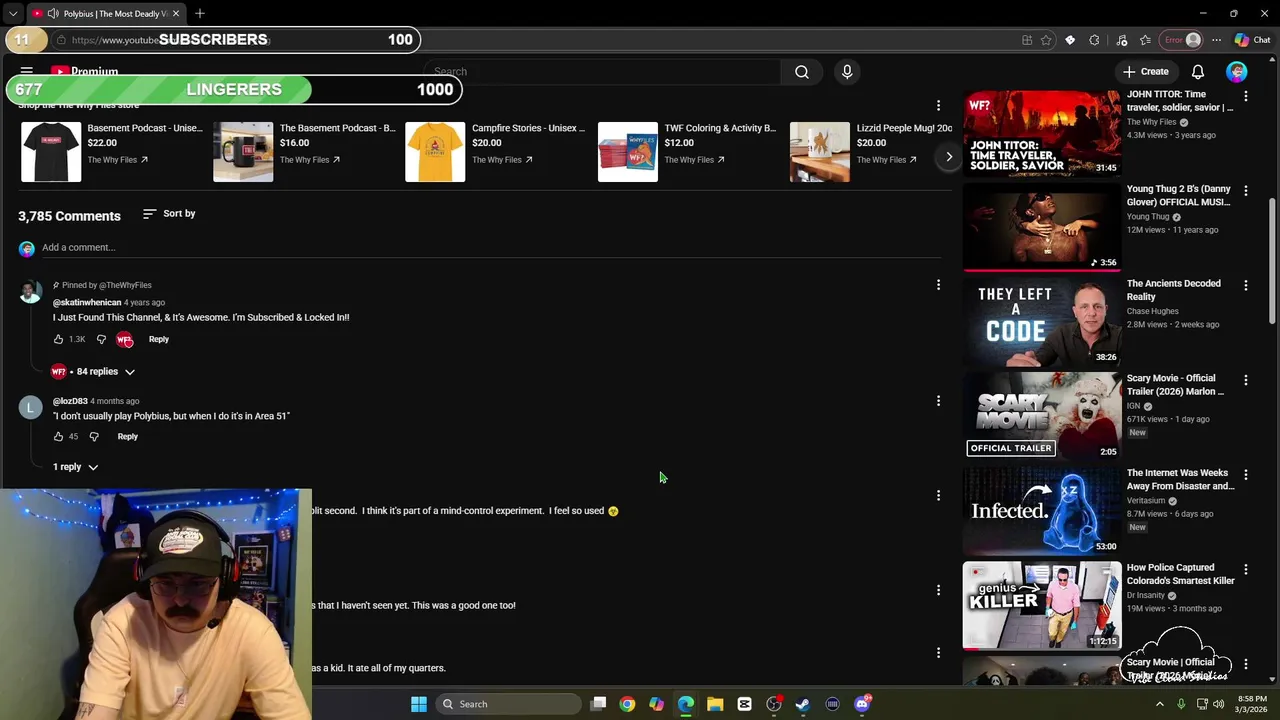Open the Favorites list icon
The width and height of the screenshot is (1280, 720).
[x=1145, y=40]
